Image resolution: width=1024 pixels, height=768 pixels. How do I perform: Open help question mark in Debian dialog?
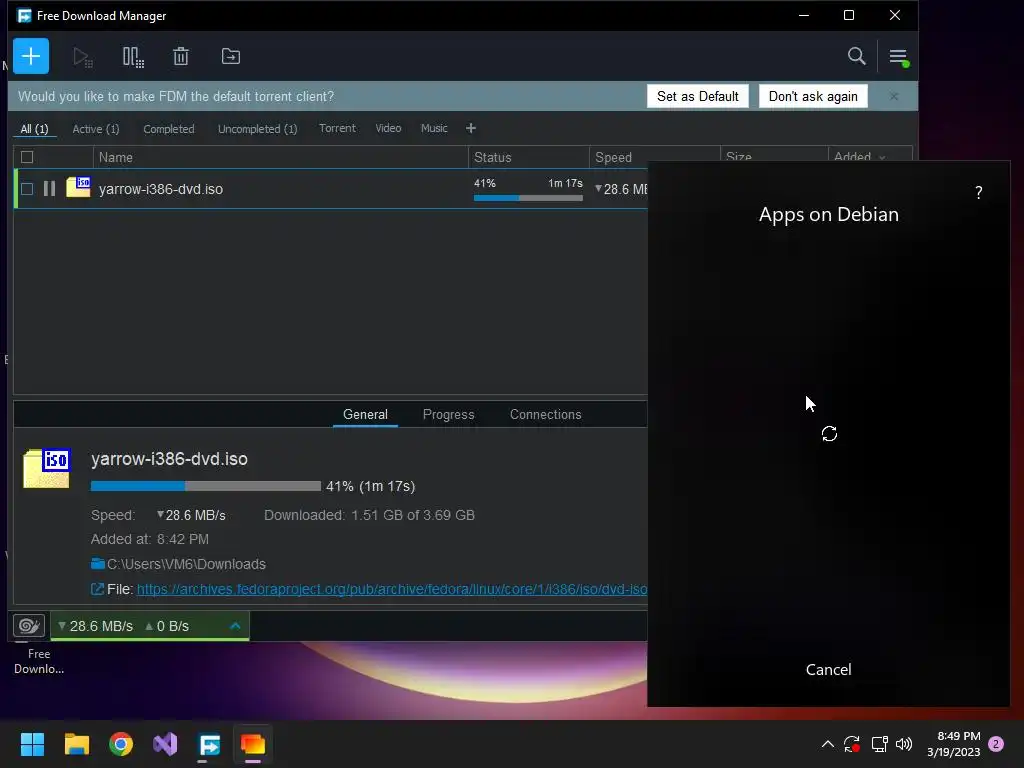[978, 193]
